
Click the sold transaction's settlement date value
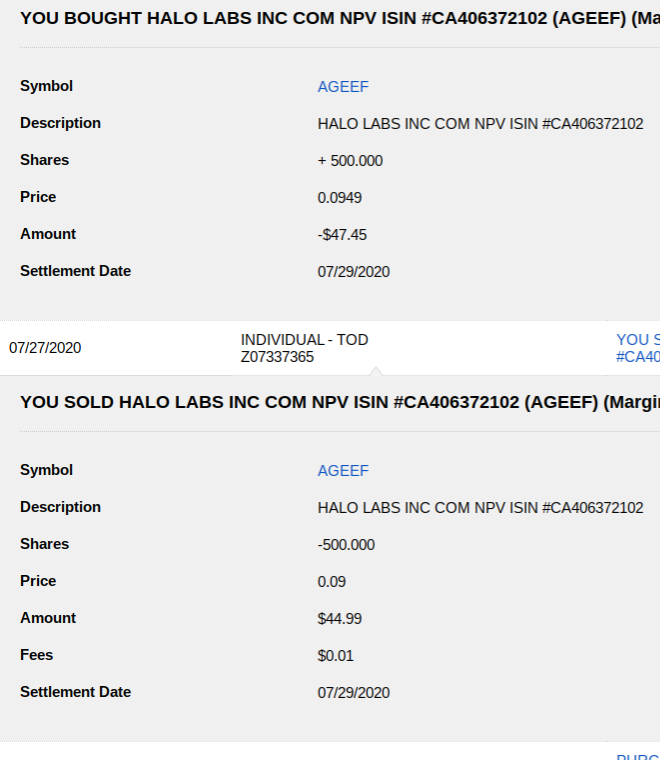pyautogui.click(x=354, y=693)
